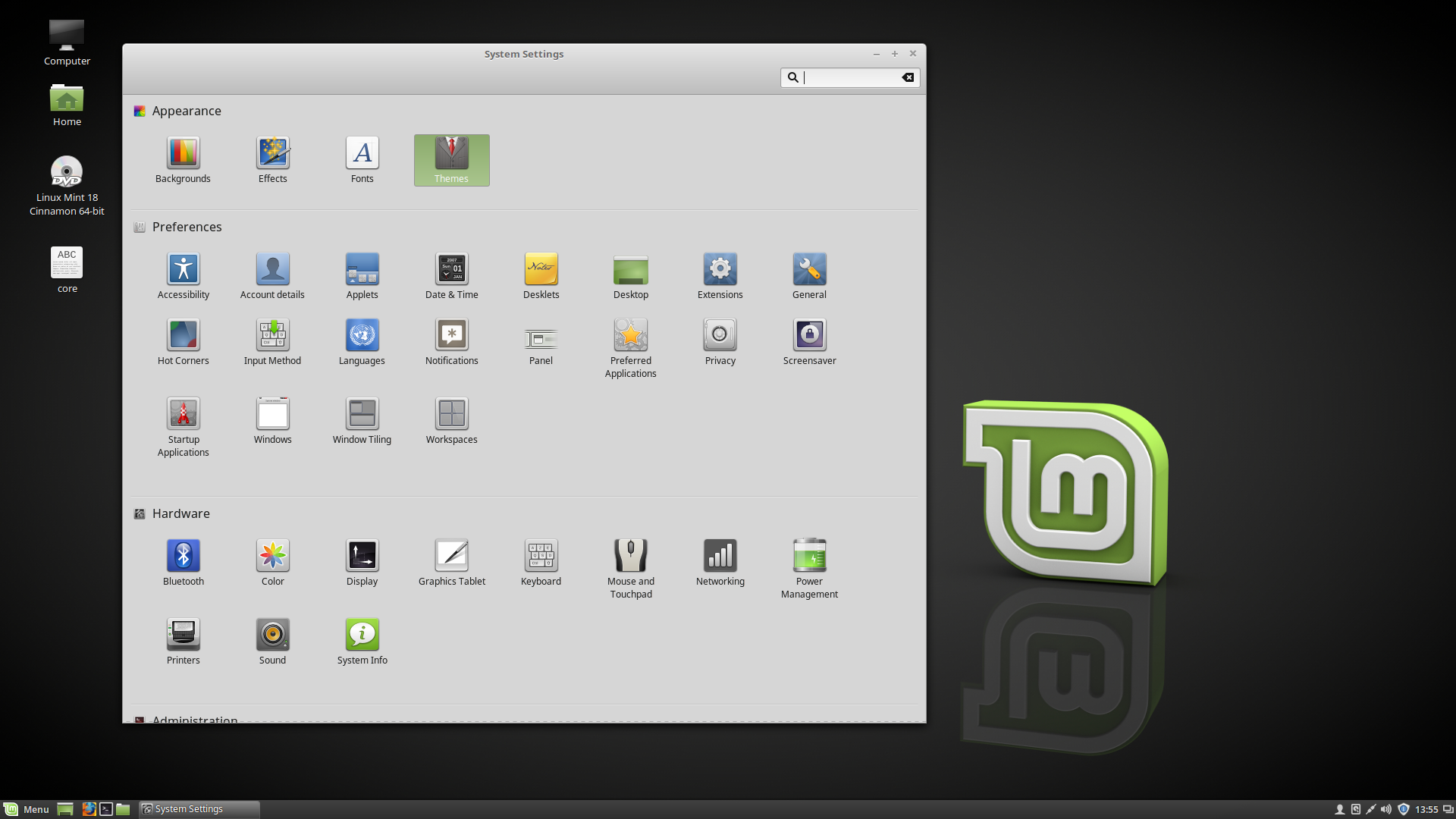Select System Settings taskbar entry
The height and width of the screenshot is (819, 1456).
tap(199, 809)
